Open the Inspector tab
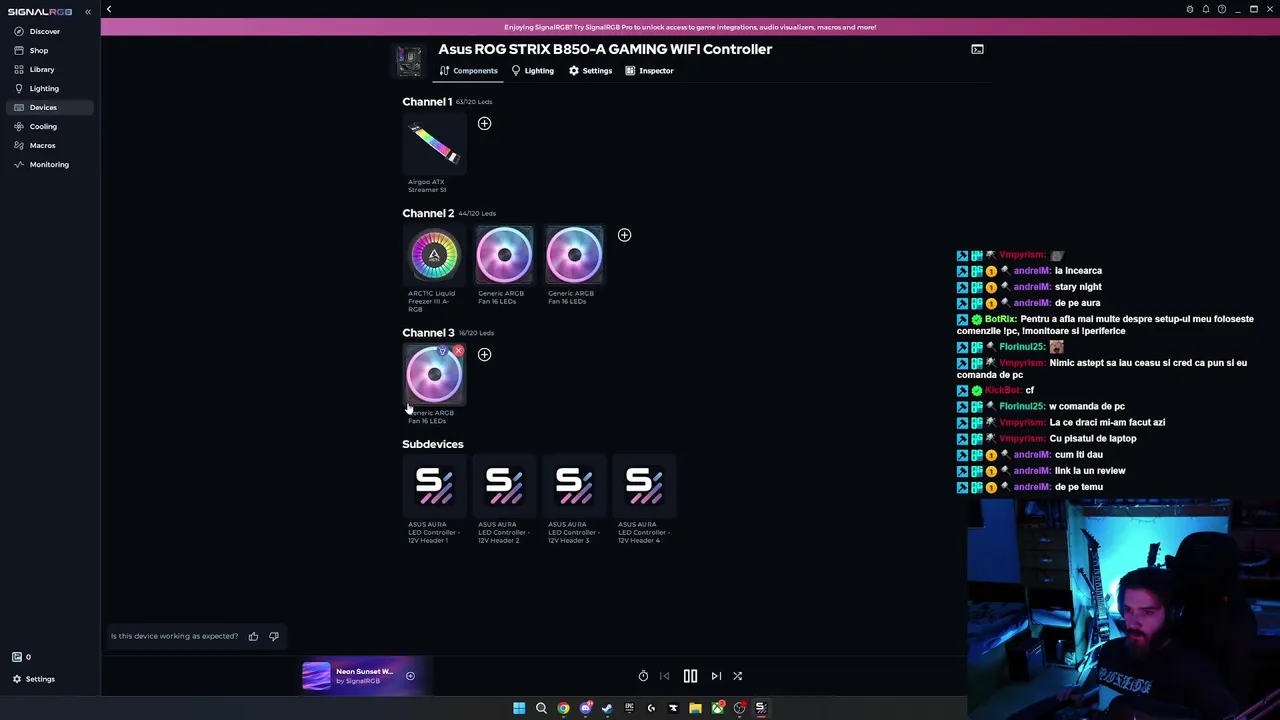Screen dimensions: 1280x720 pyautogui.click(x=649, y=71)
